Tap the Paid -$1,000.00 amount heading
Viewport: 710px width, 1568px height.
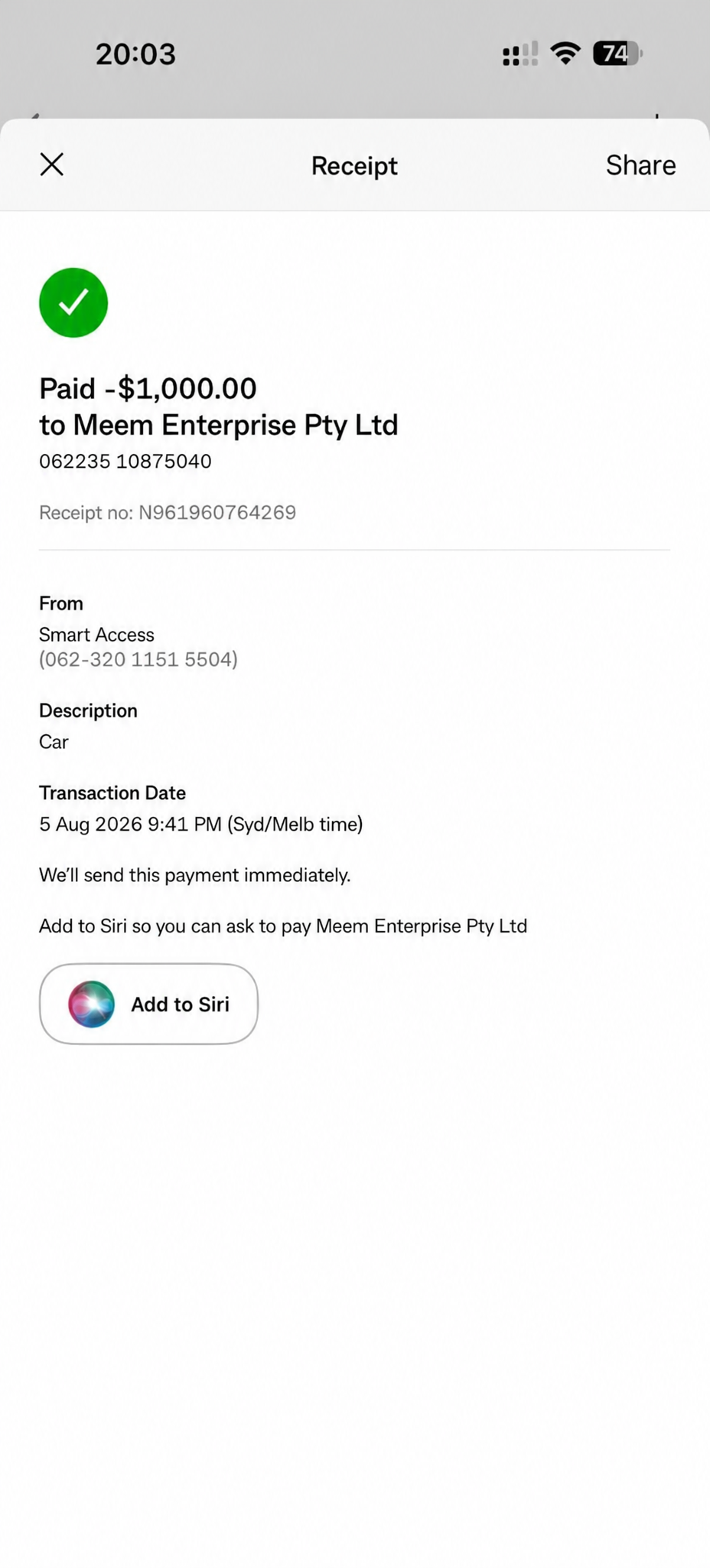coord(148,388)
